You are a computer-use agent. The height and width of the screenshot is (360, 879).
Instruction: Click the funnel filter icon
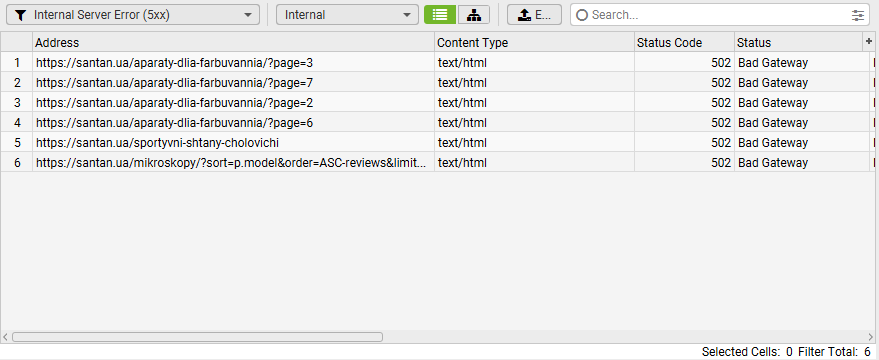[21, 15]
